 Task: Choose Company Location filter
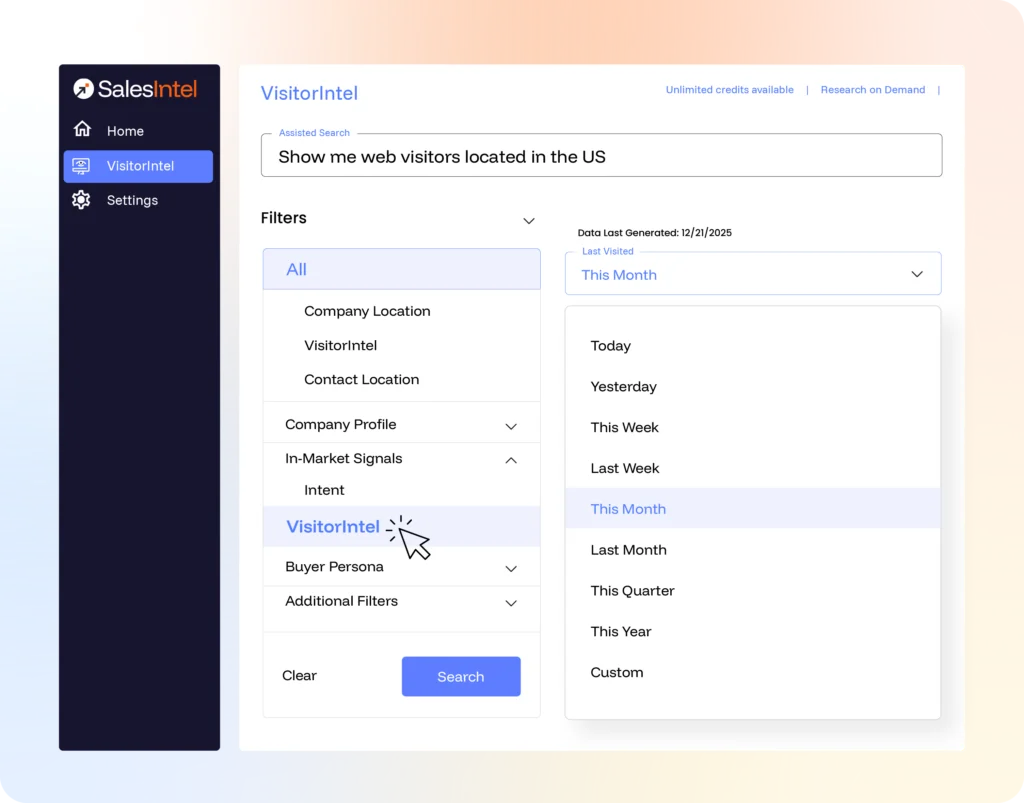pyautogui.click(x=367, y=311)
